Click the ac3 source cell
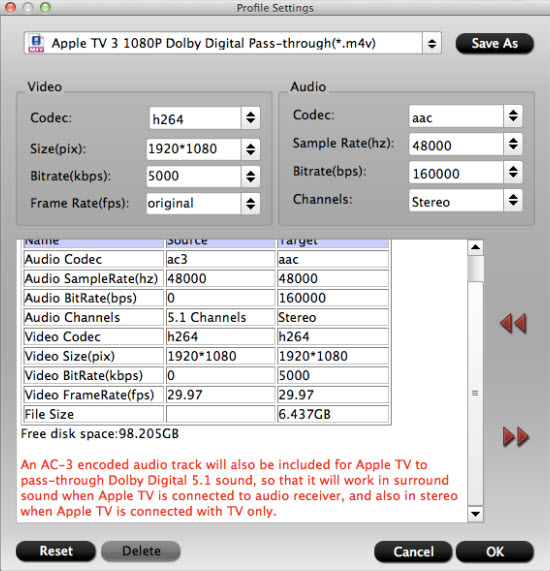The height and width of the screenshot is (571, 550). tap(220, 259)
